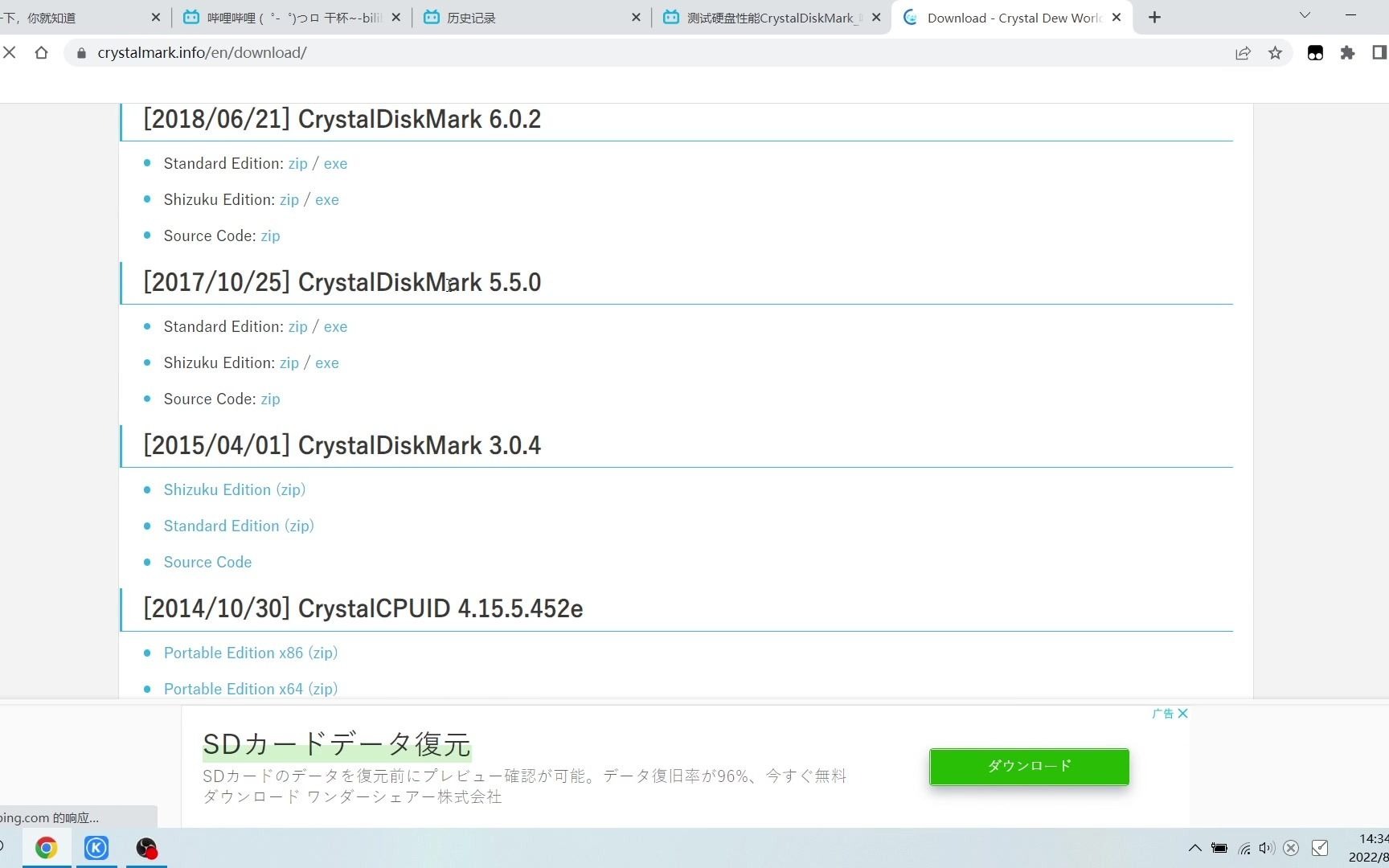Close the 测试硬盘性能CrystalDiskMark tab

(x=876, y=17)
